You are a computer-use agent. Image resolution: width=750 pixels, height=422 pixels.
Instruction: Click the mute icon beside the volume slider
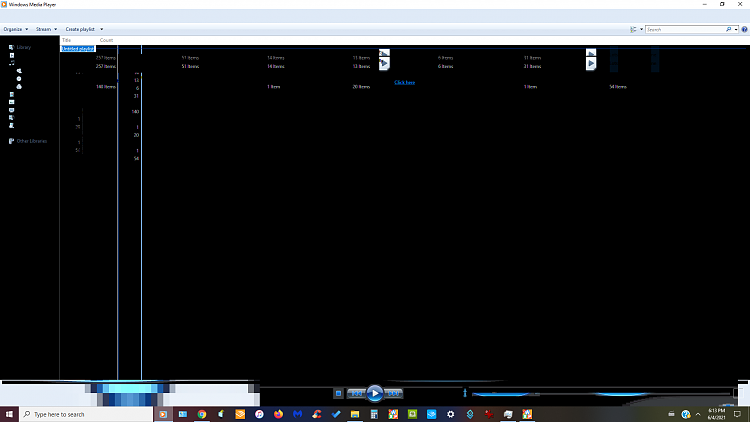tap(465, 393)
